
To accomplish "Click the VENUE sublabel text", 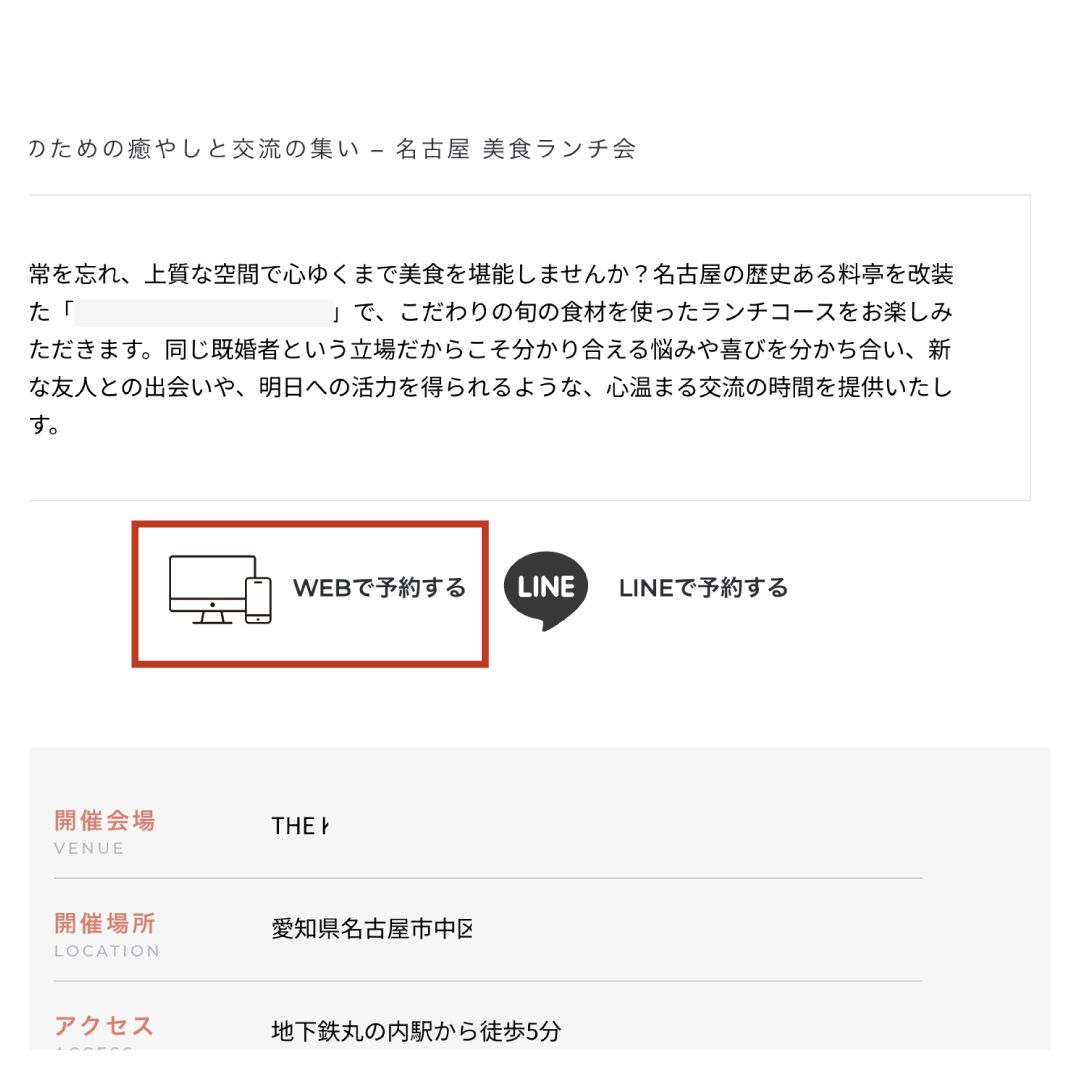I will tap(89, 848).
